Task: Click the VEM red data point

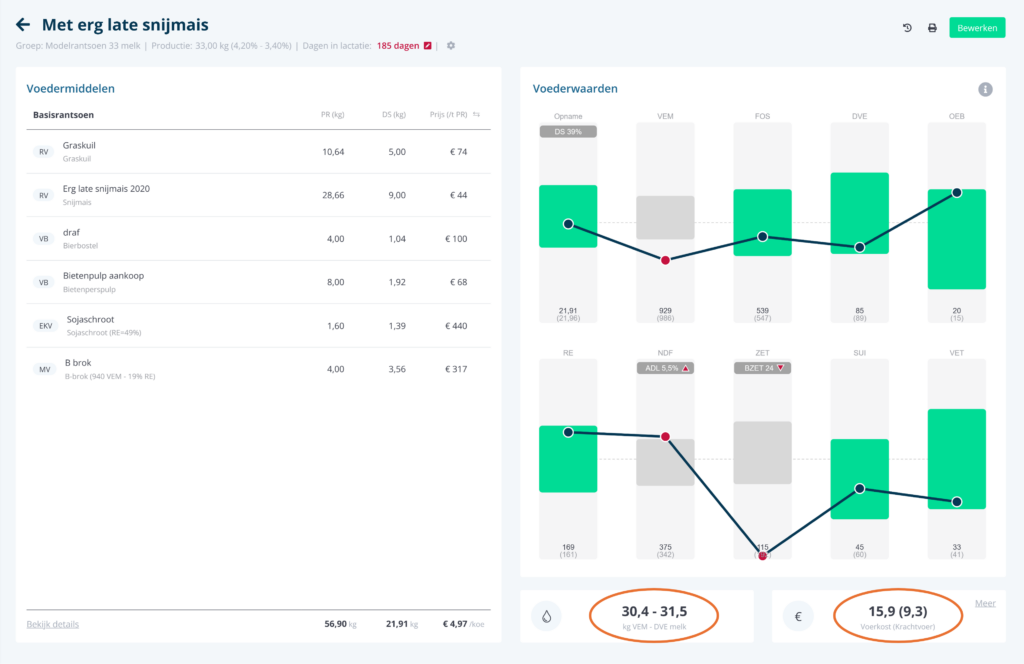Action: click(x=665, y=260)
